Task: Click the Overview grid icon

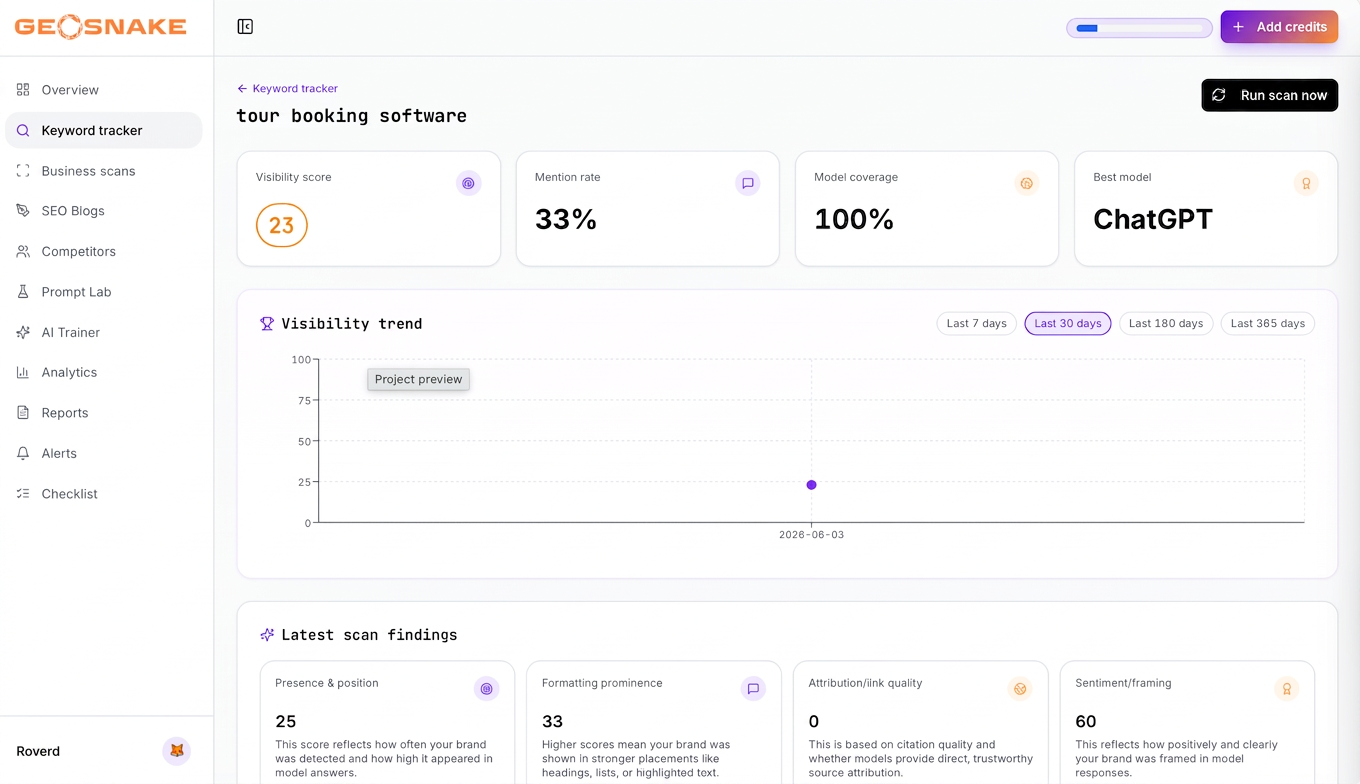Action: [23, 90]
